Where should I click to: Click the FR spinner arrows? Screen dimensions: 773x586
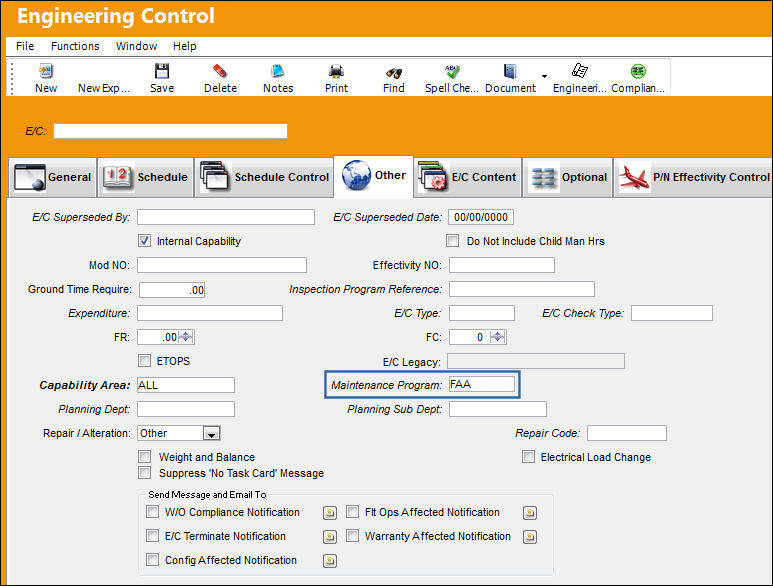(186, 337)
